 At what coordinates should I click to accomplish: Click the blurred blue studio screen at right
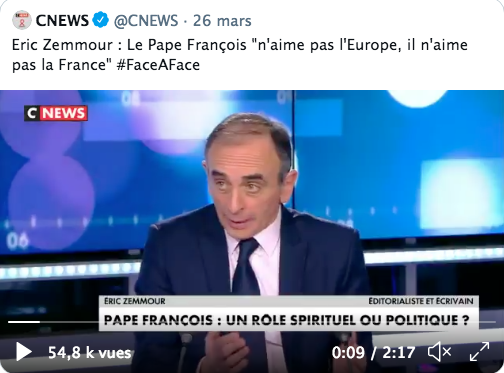tap(400, 163)
